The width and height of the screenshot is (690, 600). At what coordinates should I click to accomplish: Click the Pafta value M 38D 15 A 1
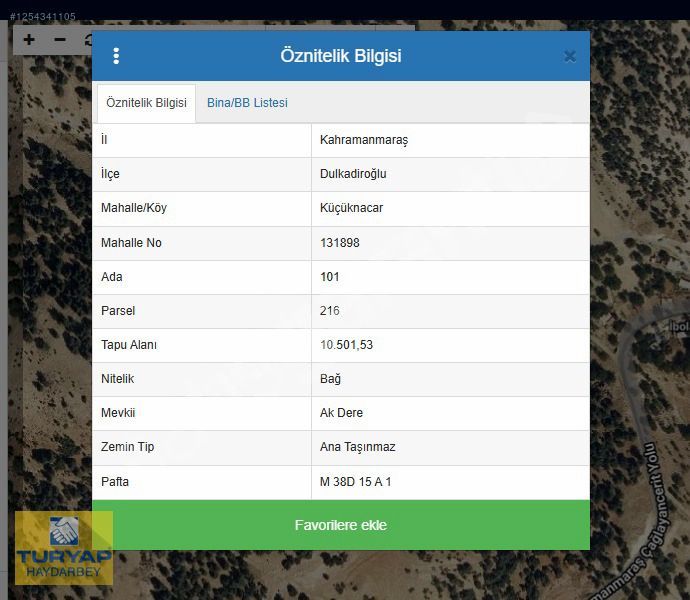coord(355,482)
